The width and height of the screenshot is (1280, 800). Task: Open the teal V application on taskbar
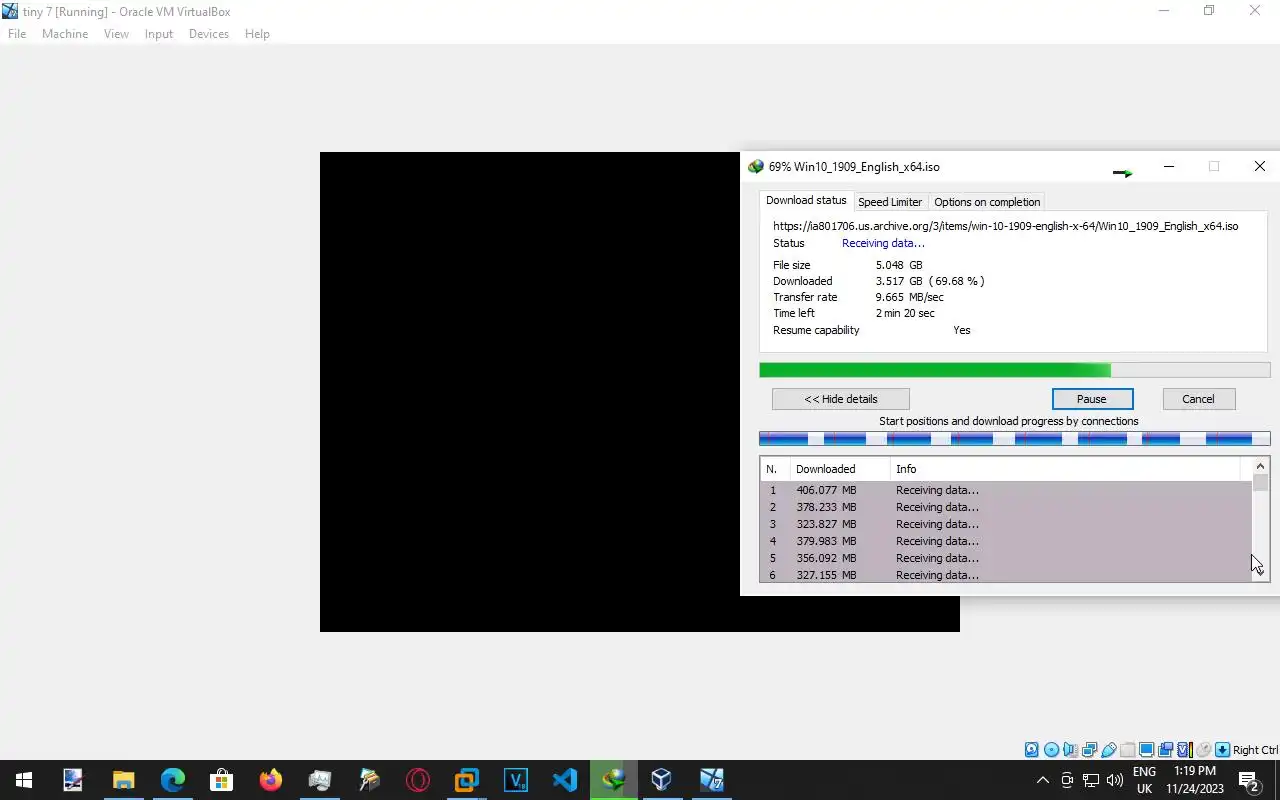pyautogui.click(x=516, y=779)
